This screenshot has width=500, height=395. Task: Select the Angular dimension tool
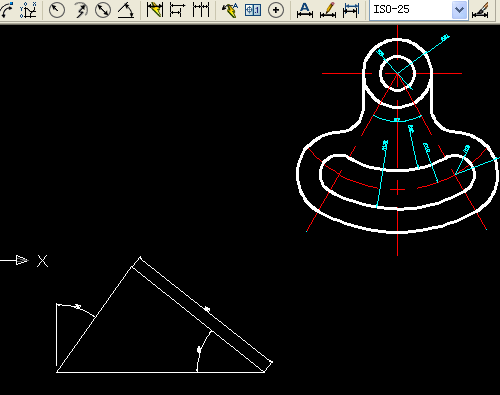(126, 10)
